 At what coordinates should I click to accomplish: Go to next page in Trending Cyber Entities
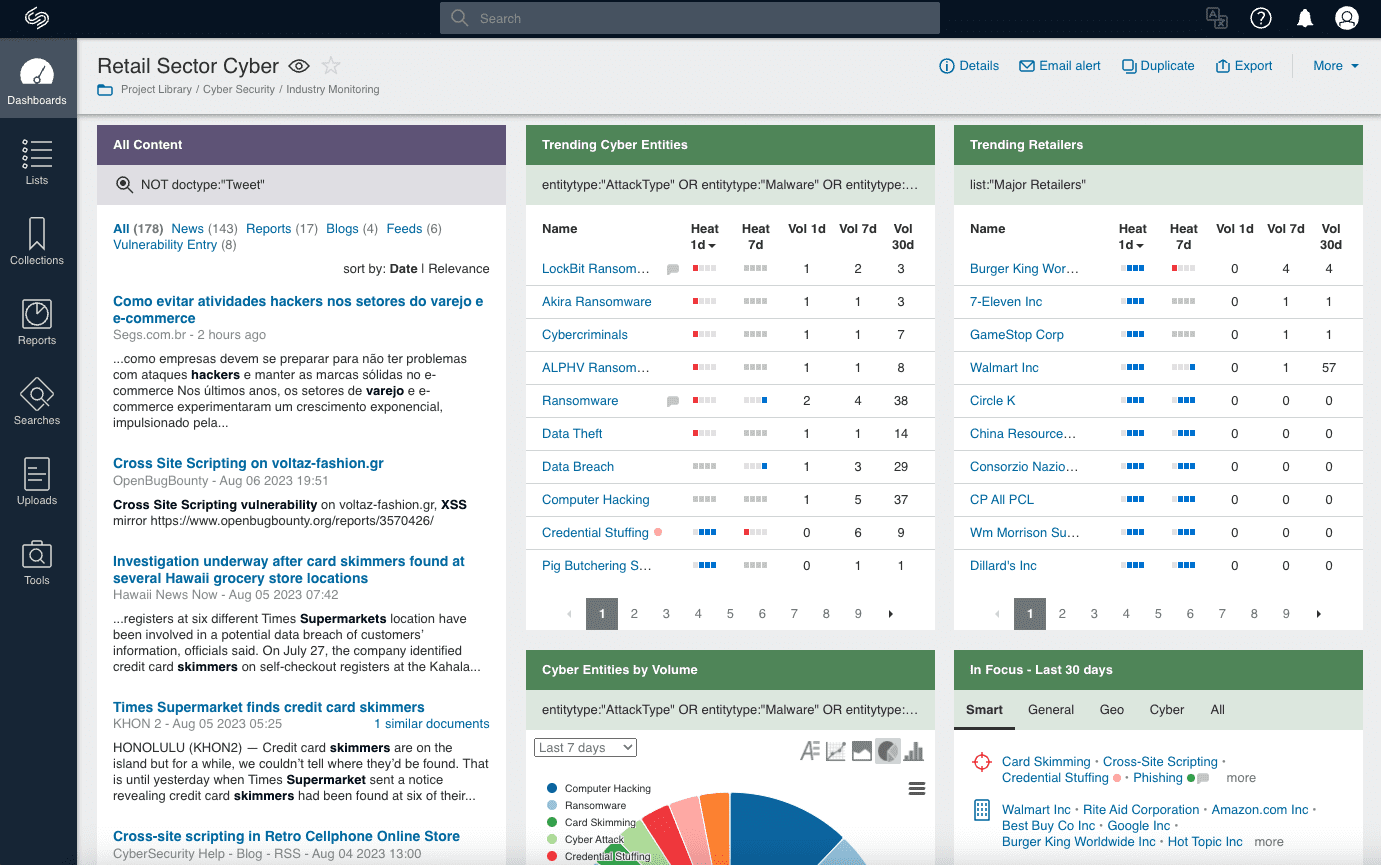point(890,614)
